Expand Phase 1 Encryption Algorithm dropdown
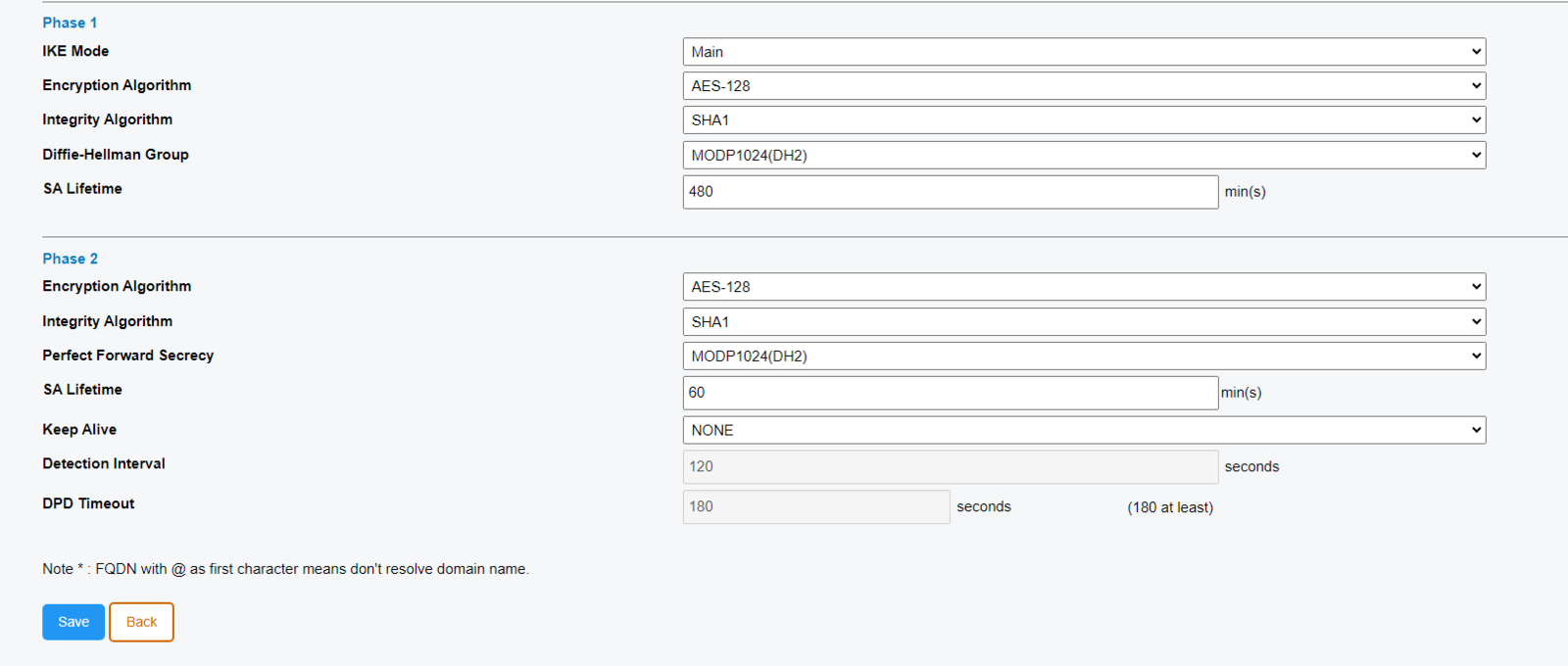 click(x=1083, y=86)
